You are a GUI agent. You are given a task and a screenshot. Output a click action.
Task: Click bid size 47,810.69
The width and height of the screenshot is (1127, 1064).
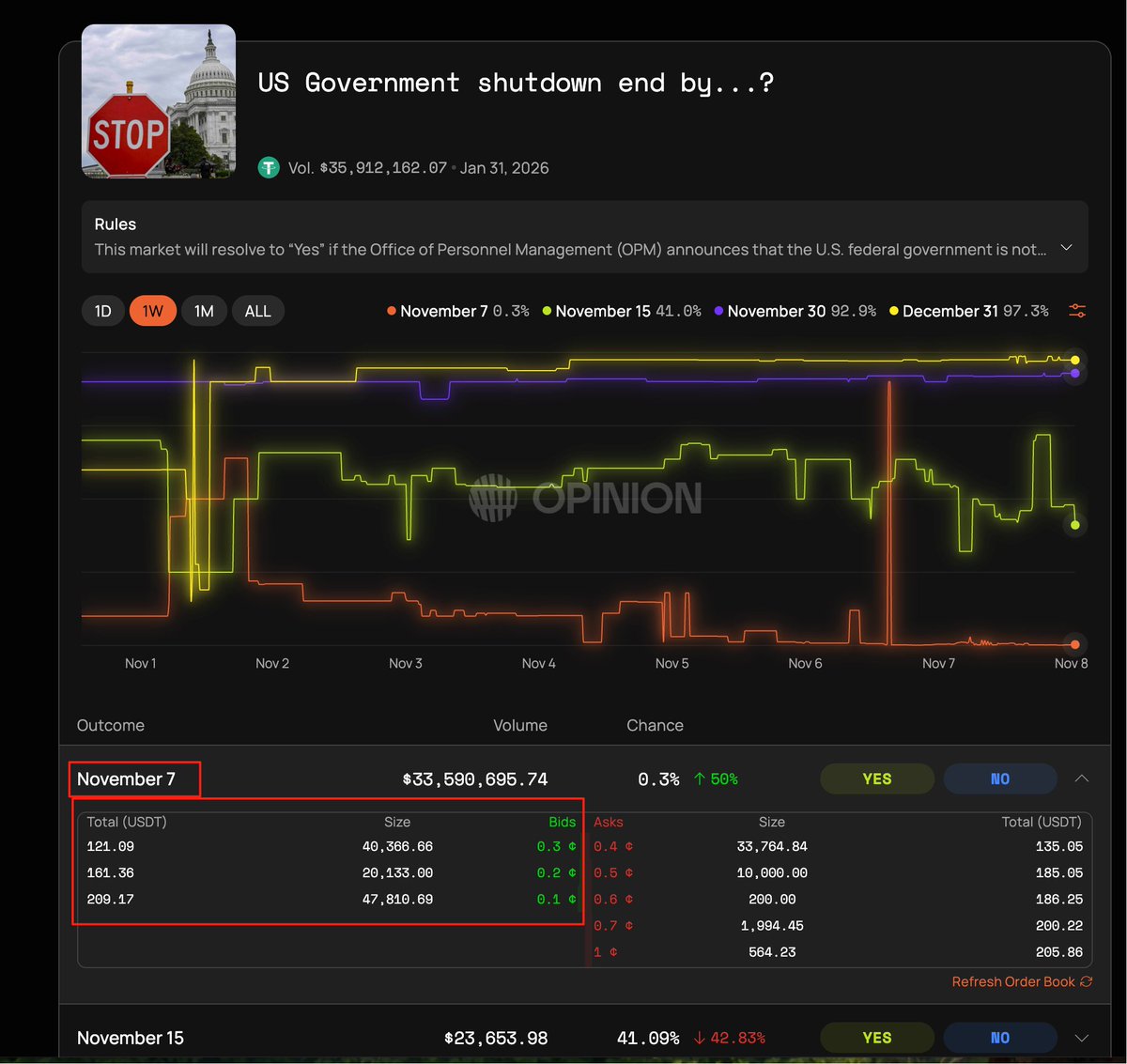pos(397,899)
